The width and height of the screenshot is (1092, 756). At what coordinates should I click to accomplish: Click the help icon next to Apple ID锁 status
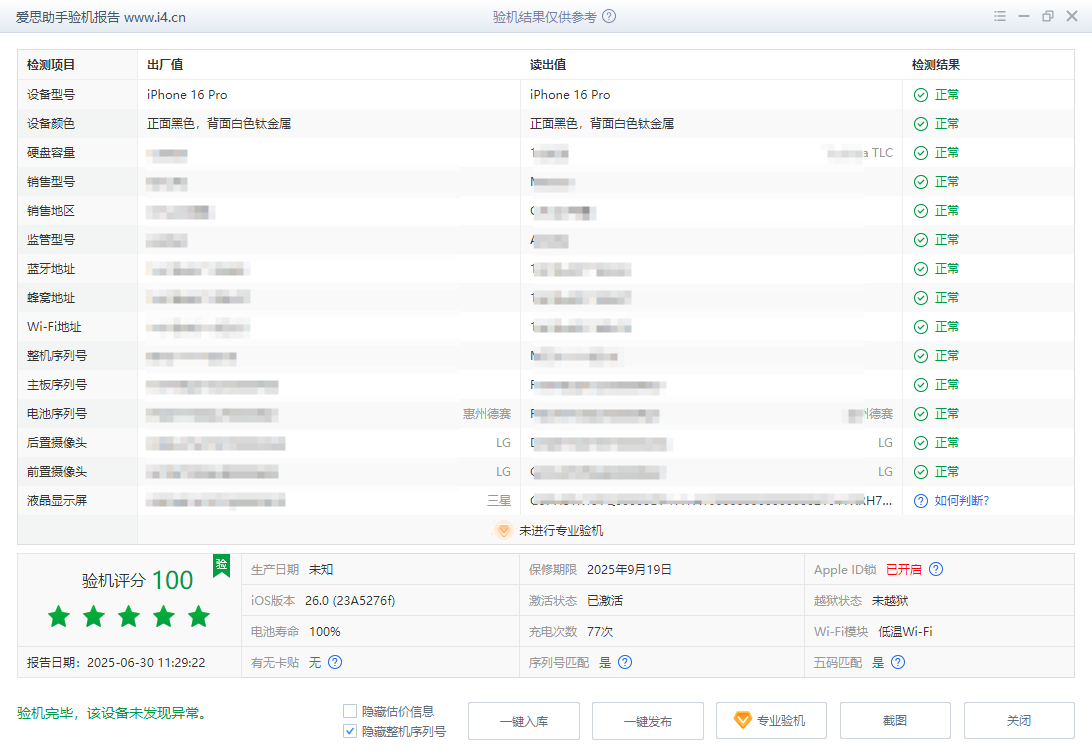[936, 569]
